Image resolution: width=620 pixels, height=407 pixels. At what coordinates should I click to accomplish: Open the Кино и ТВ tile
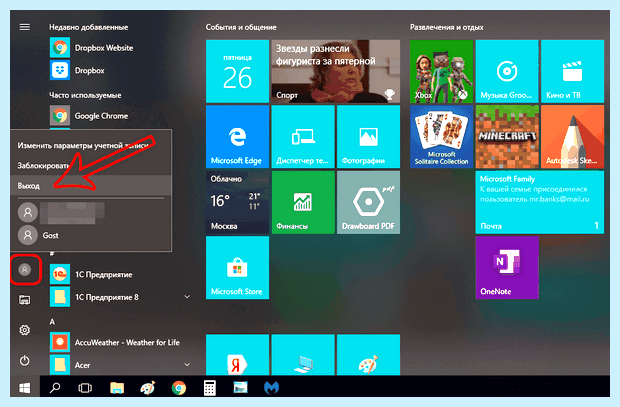[572, 71]
